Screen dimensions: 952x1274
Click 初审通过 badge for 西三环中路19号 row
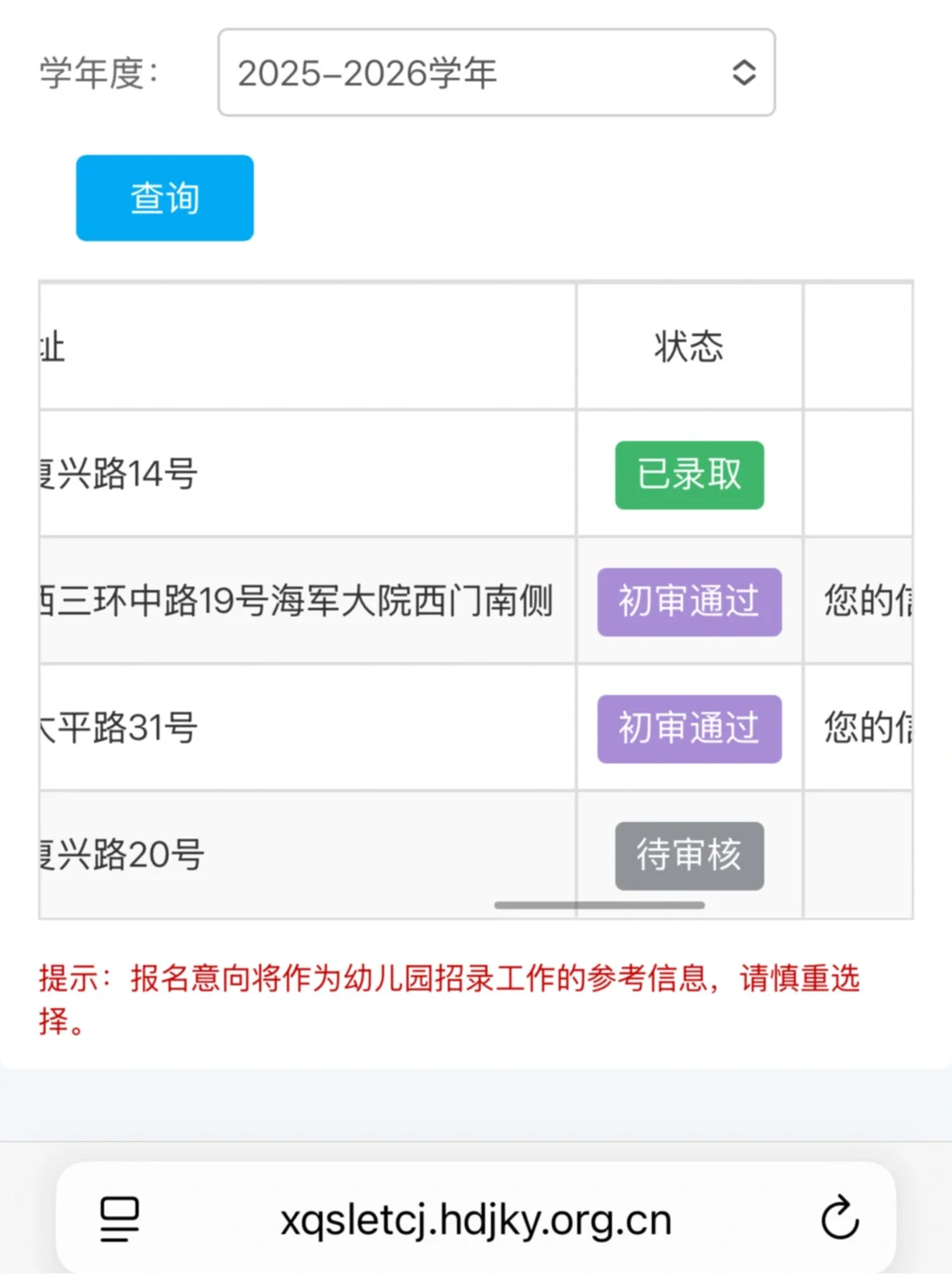pos(690,602)
